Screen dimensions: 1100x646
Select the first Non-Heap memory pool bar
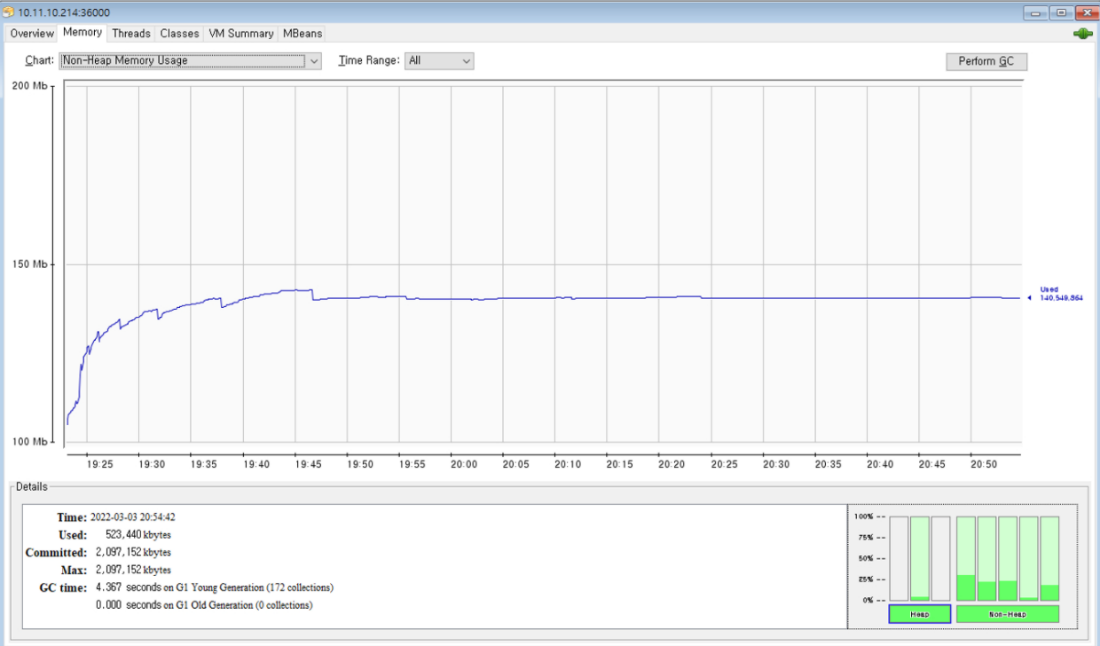(966, 558)
